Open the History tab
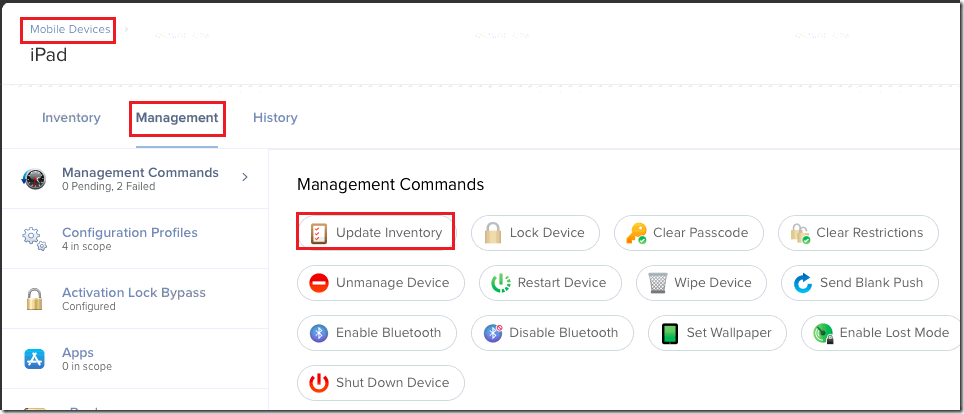Viewport: 964px width, 414px height. [x=275, y=117]
